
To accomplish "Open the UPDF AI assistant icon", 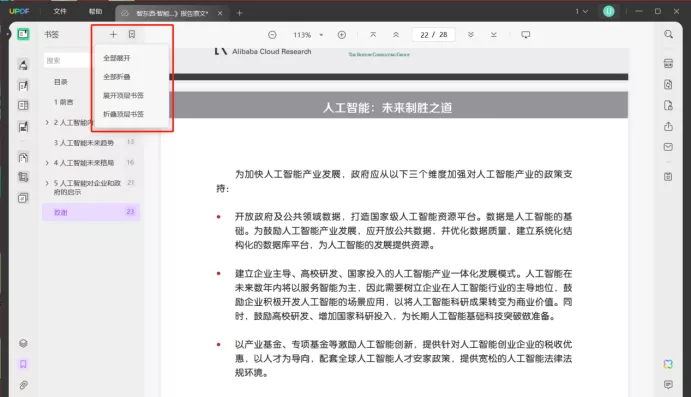I will pyautogui.click(x=669, y=364).
